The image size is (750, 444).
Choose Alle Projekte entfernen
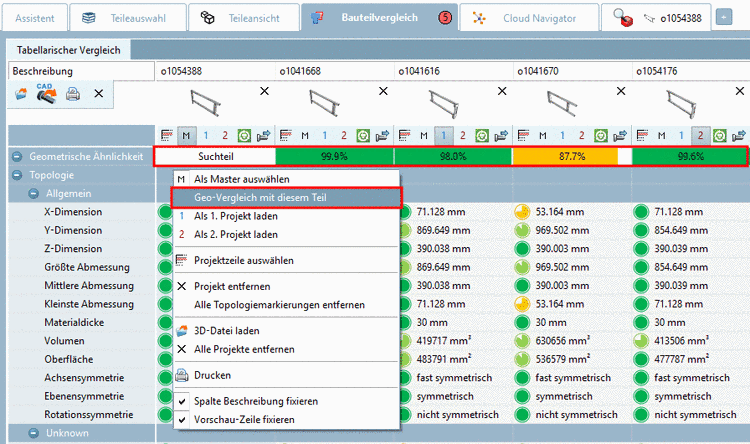(x=286, y=349)
